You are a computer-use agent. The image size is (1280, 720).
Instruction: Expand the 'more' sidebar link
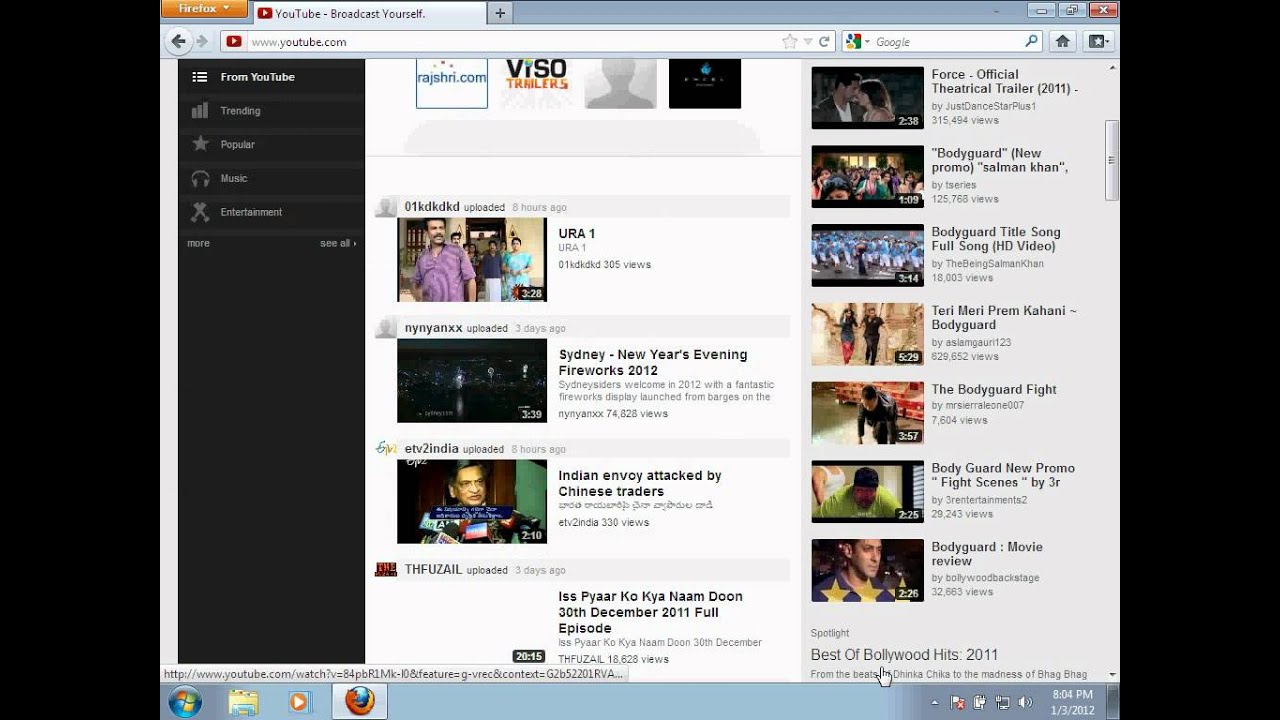[x=198, y=243]
